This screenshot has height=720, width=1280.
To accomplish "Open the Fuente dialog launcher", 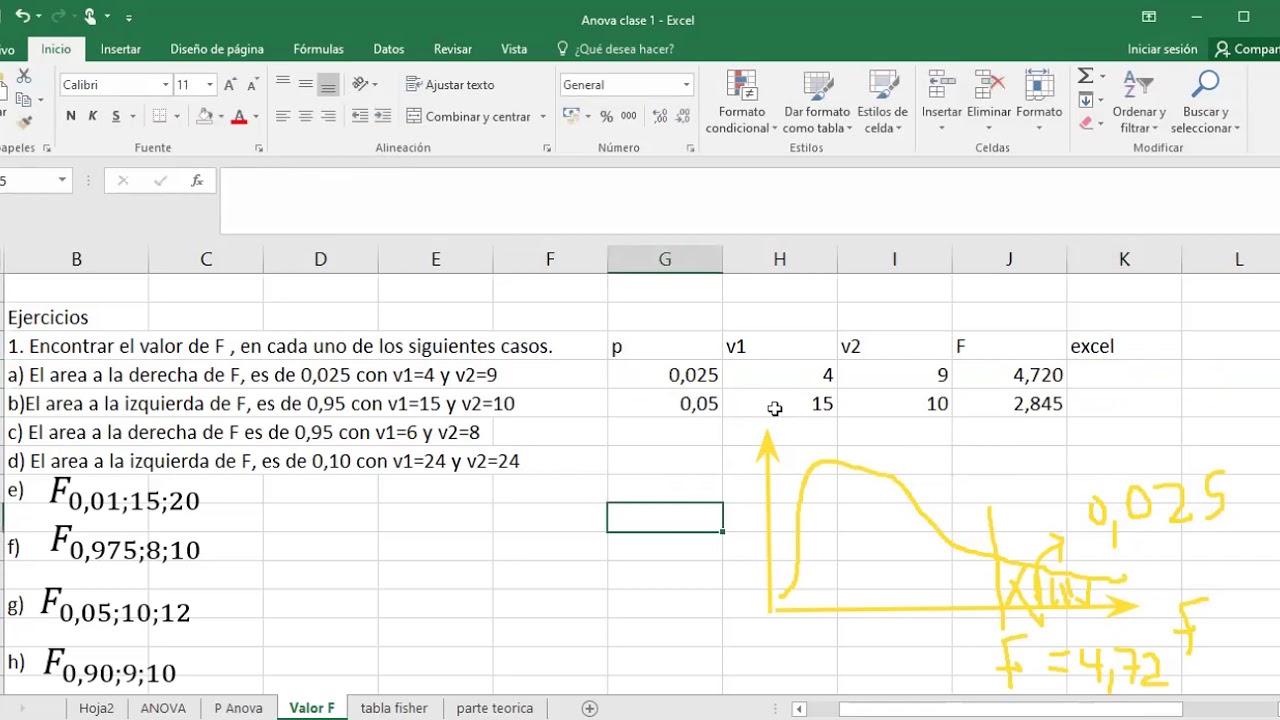I will (x=259, y=148).
